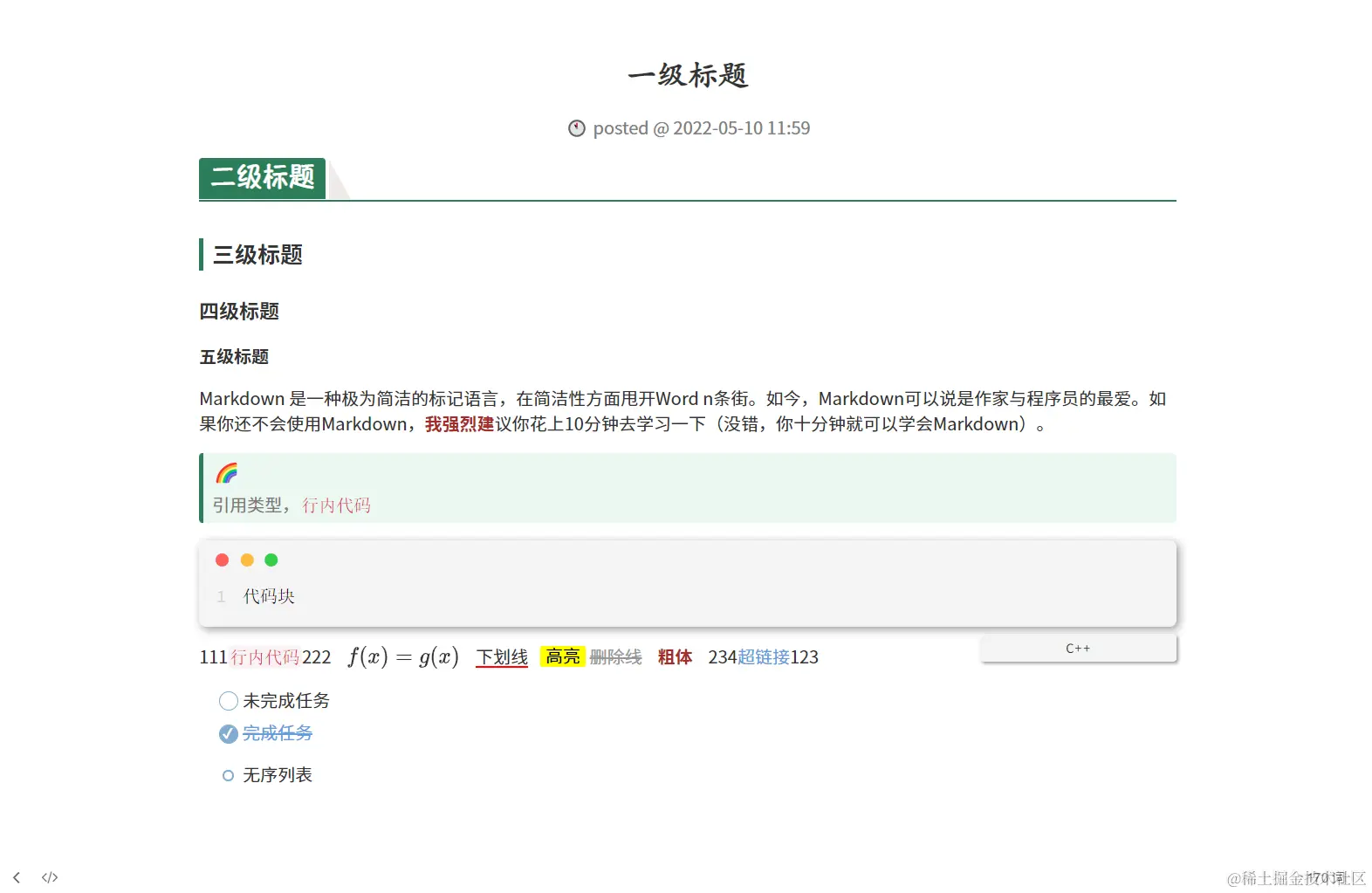This screenshot has width=1372, height=893.
Task: Click the yellow dot on code block
Action: click(x=247, y=560)
